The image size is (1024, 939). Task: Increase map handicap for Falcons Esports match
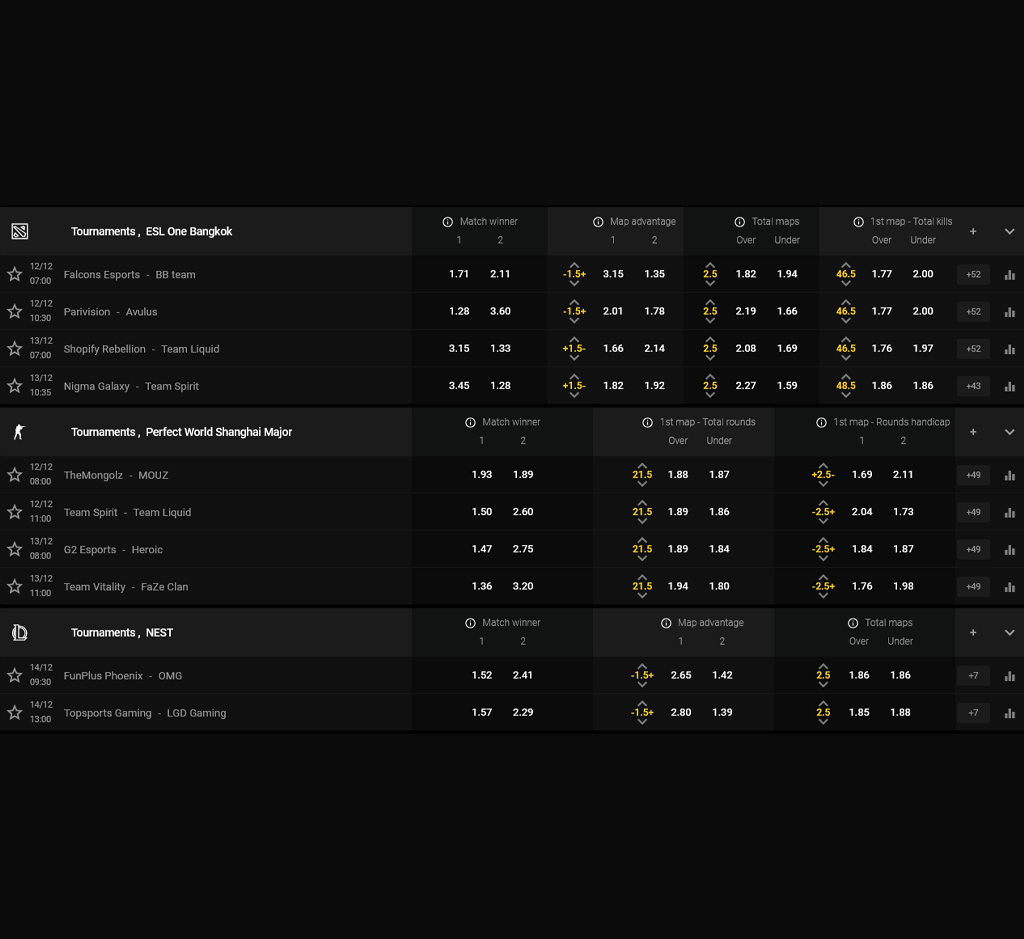point(574,265)
